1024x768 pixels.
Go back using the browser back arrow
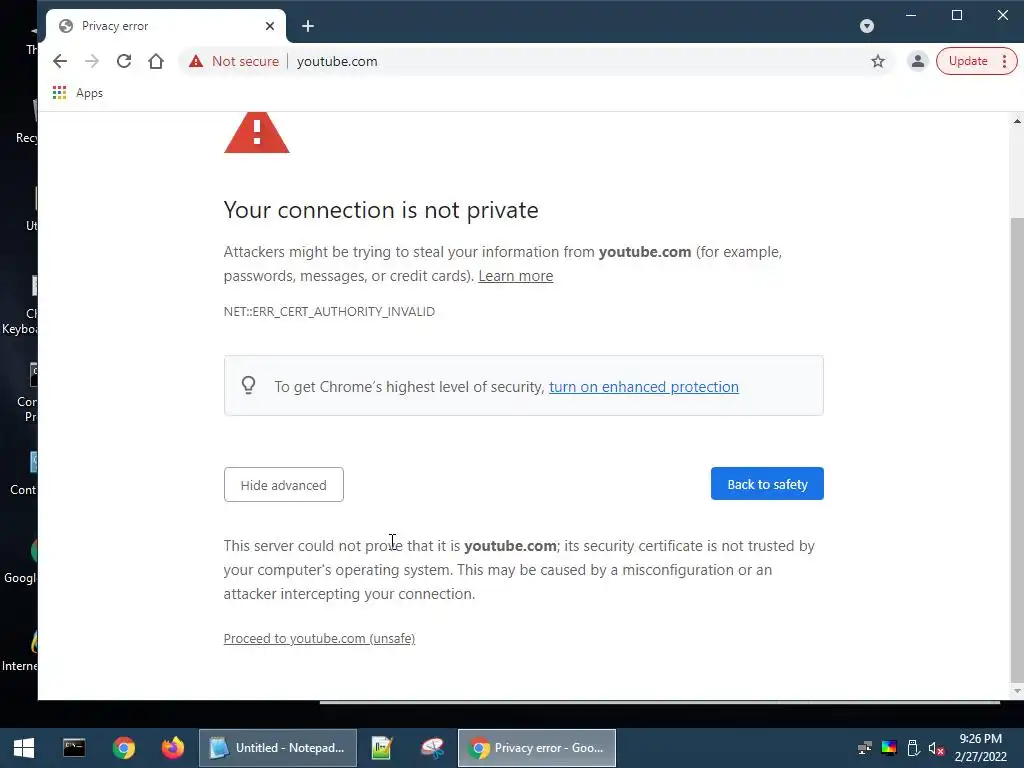point(59,61)
